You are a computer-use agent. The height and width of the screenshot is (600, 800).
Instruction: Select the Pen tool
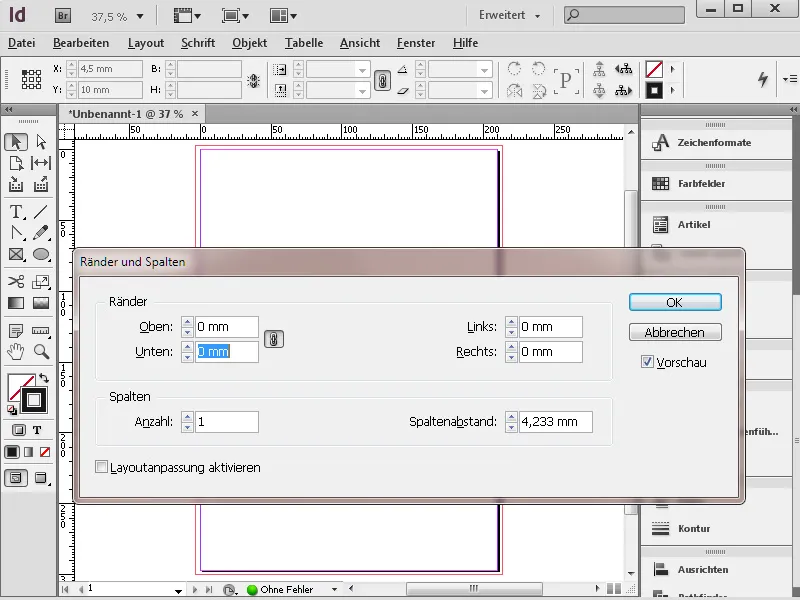tap(16, 233)
